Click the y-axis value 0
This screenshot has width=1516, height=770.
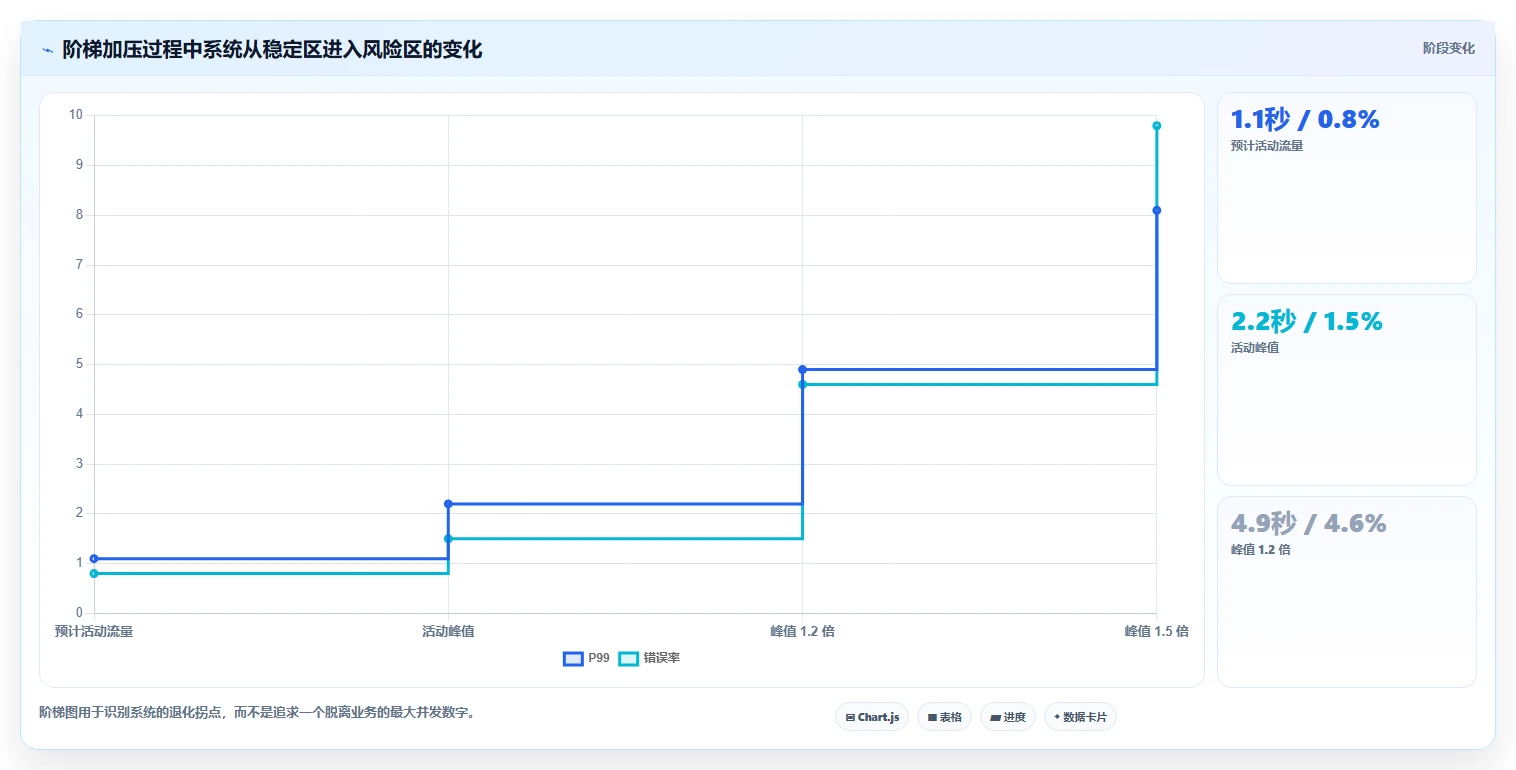coord(79,613)
